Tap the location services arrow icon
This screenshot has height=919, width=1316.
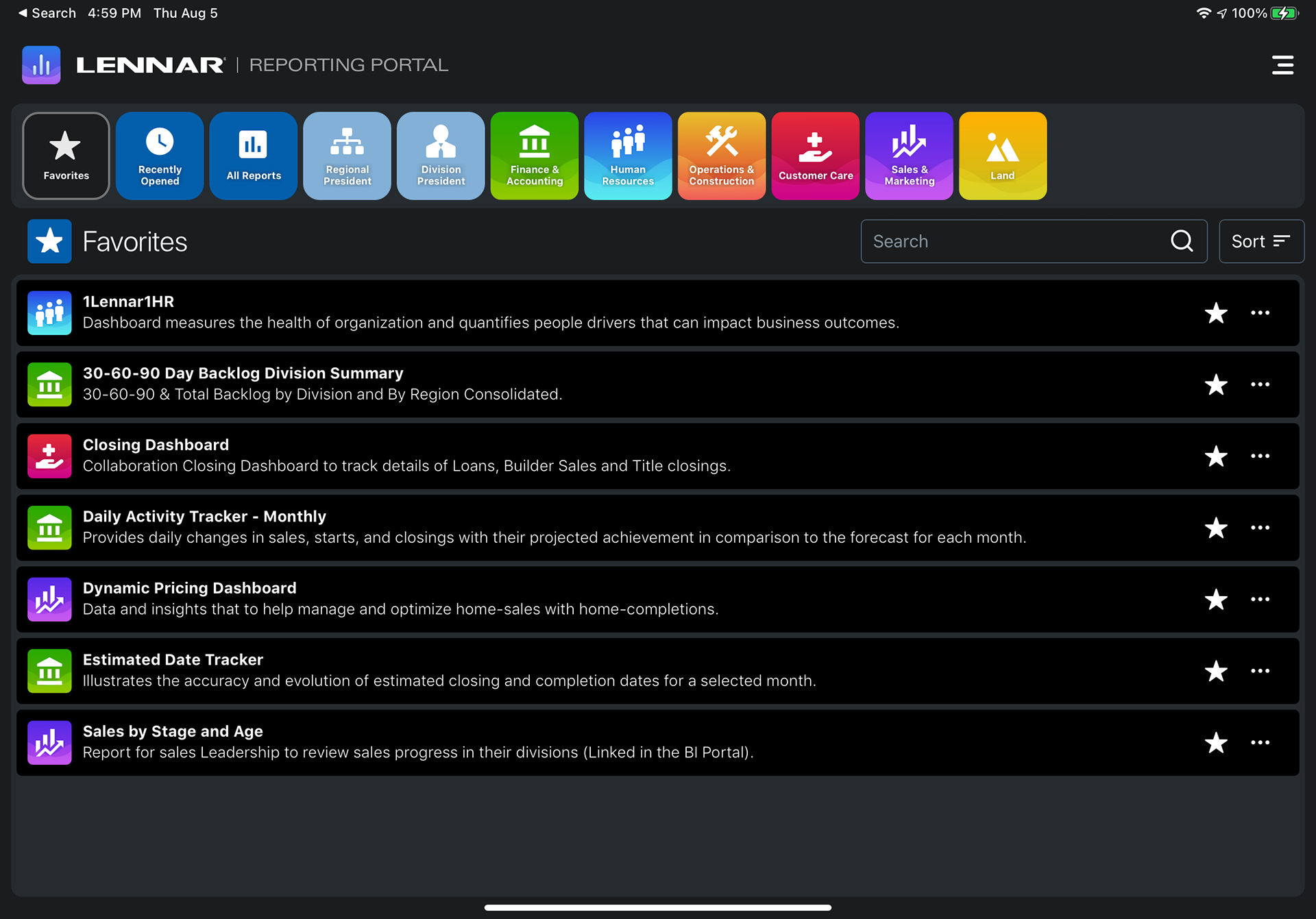click(1222, 13)
